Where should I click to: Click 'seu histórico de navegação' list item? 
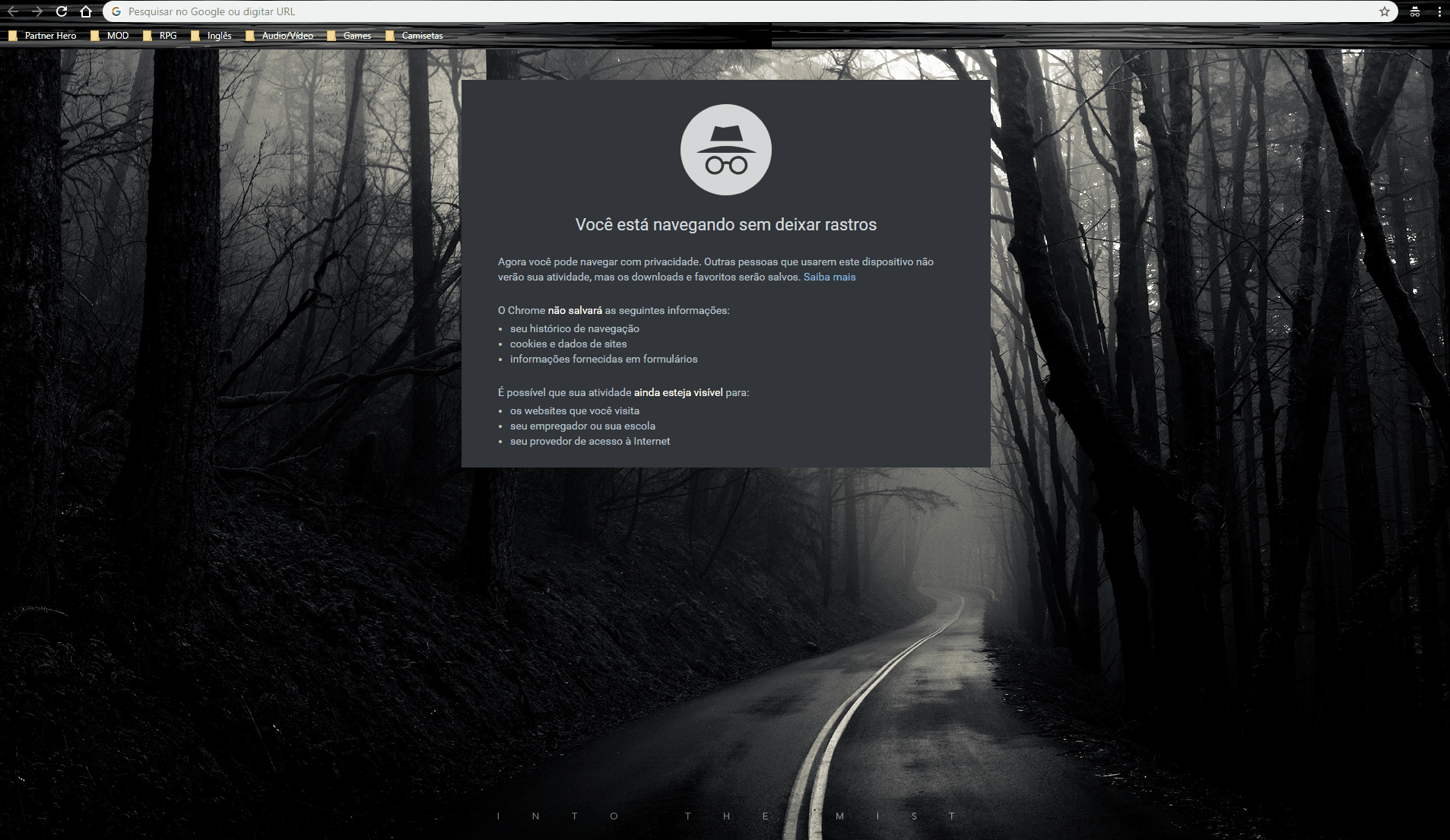[x=575, y=328]
